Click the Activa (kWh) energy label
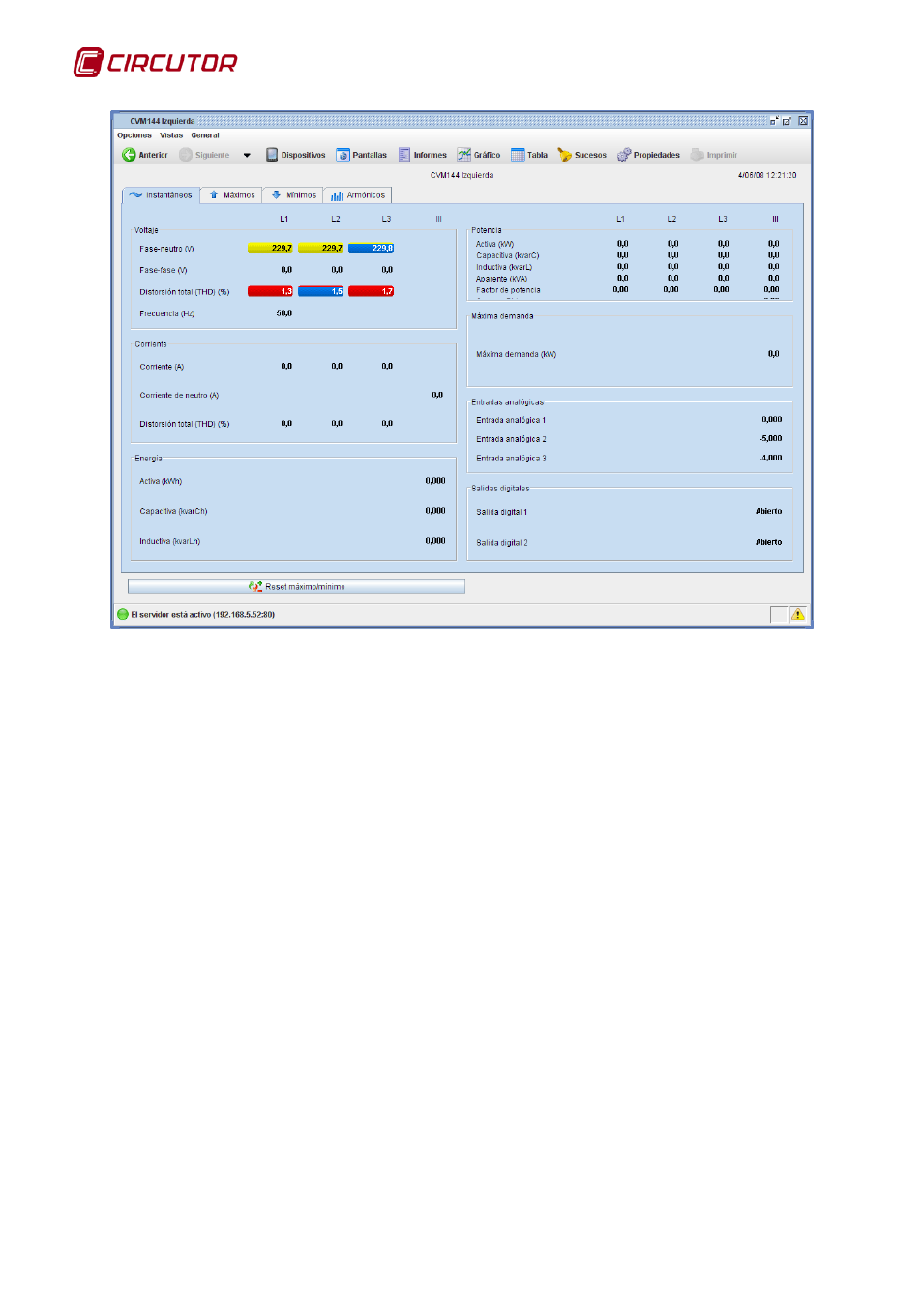 pyautogui.click(x=161, y=481)
